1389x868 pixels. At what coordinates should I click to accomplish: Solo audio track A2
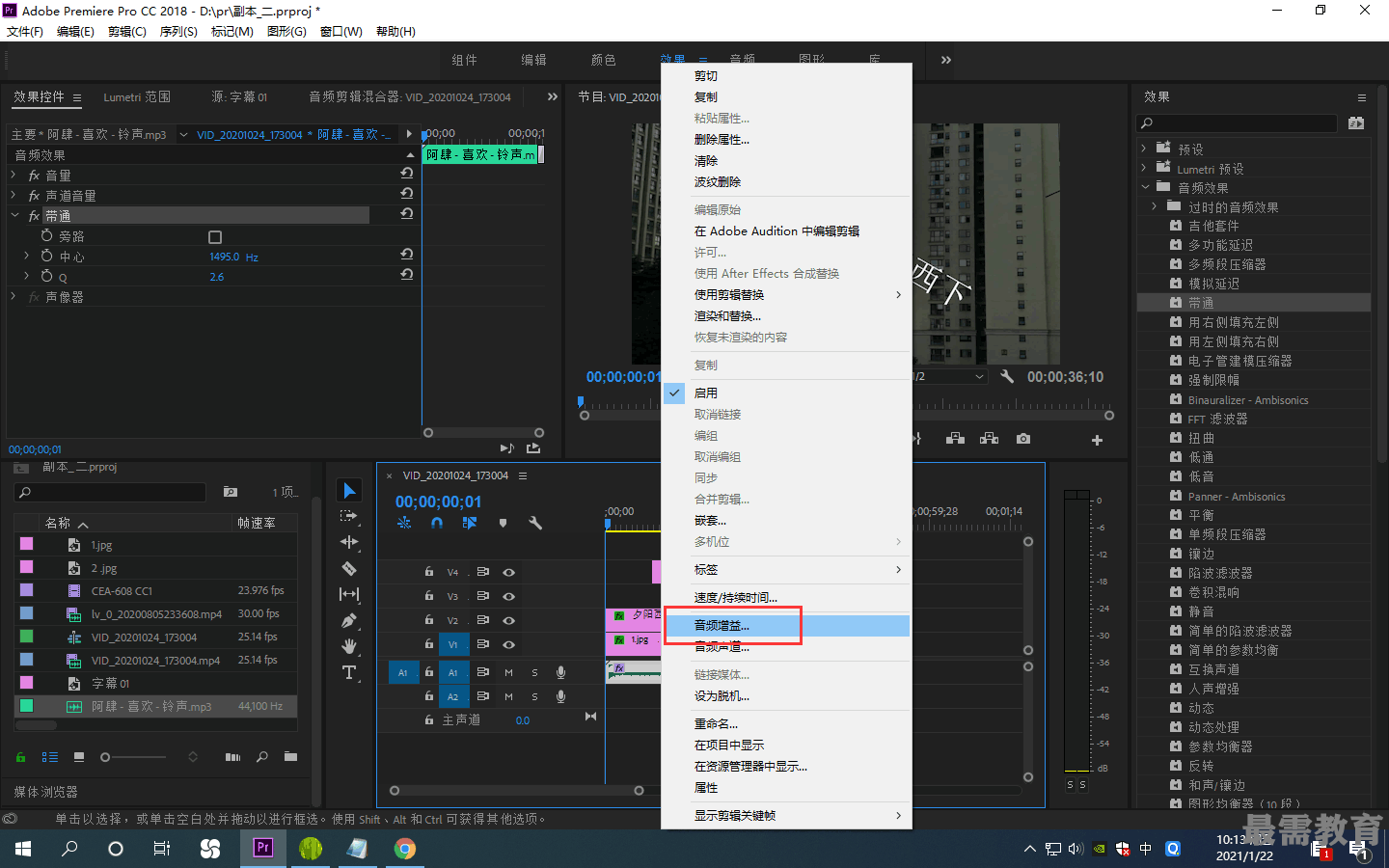[534, 696]
